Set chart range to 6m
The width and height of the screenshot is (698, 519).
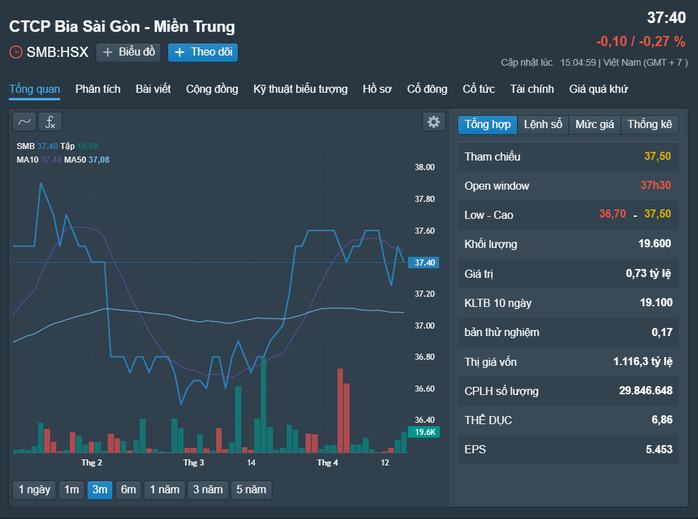(128, 490)
